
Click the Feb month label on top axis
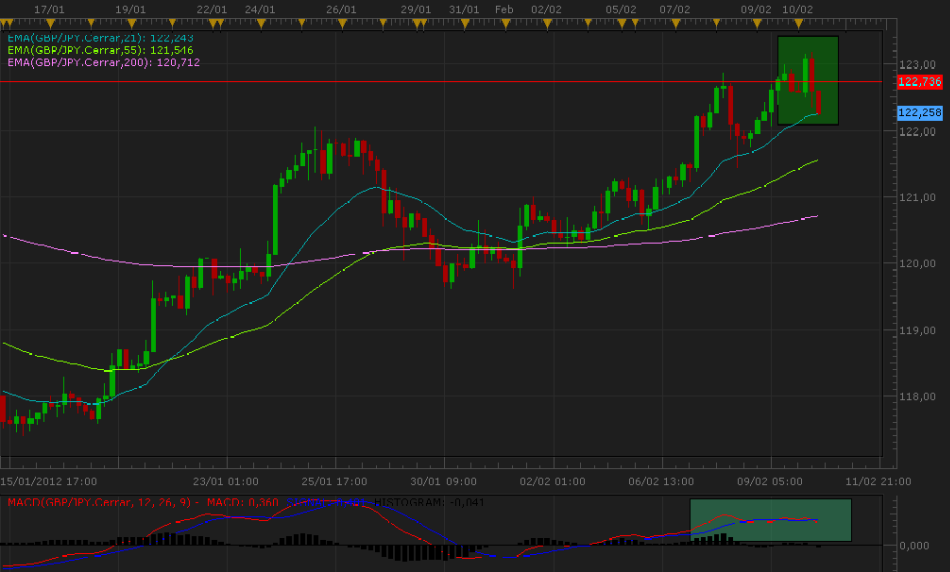click(504, 9)
